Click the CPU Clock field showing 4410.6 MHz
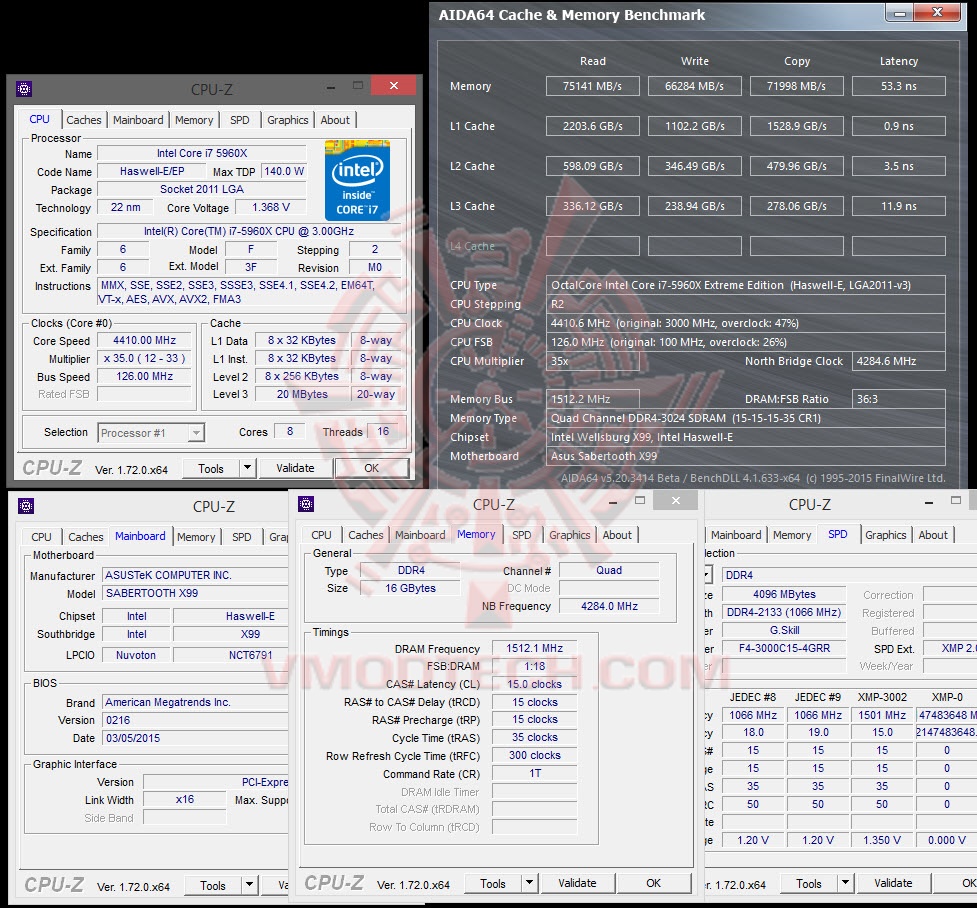This screenshot has width=977, height=908. point(746,323)
